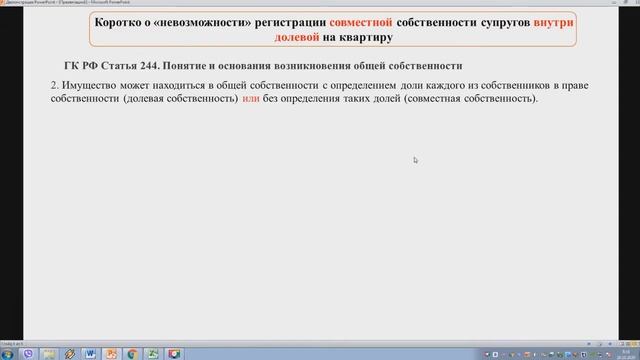Viewport: 640px width, 360px height.
Task: Switch to PowerPoint taskbar icon
Action: 111,354
